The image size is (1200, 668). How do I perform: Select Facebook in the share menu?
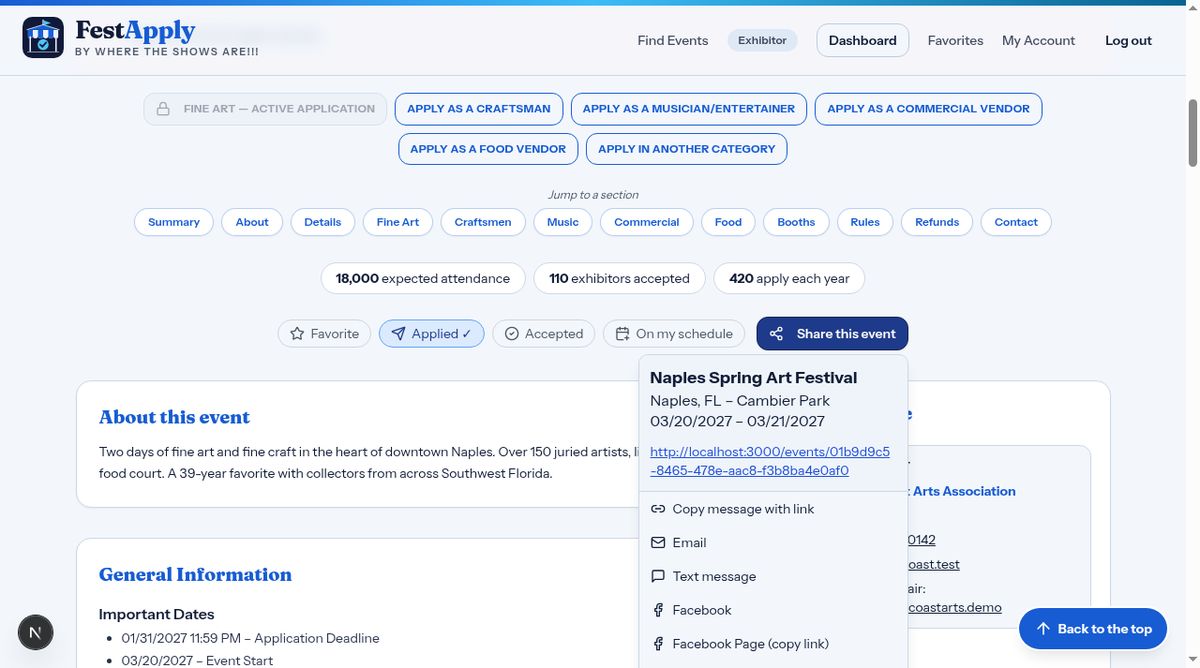click(773, 611)
